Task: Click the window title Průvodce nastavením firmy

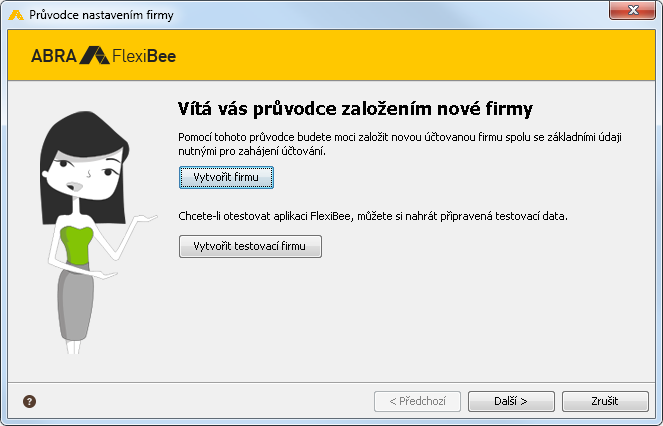Action: (x=101, y=15)
